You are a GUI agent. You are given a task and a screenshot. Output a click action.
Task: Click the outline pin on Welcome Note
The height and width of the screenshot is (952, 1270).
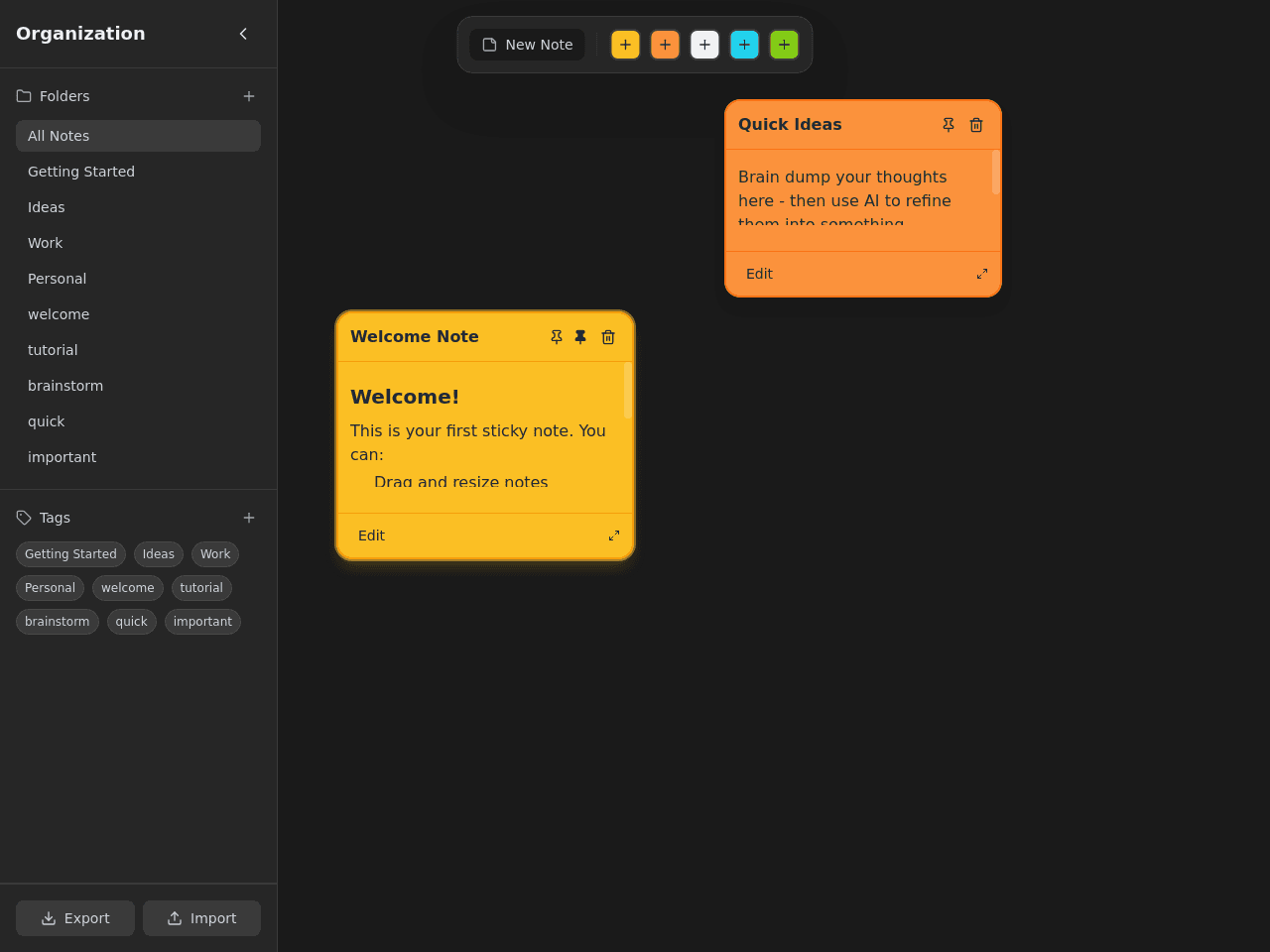(x=557, y=337)
